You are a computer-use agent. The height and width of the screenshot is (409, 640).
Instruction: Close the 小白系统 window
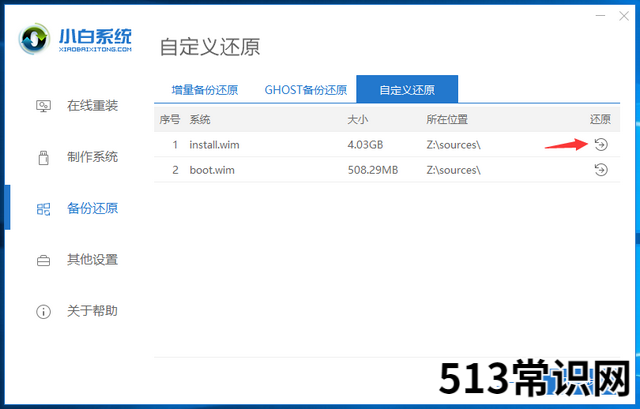[624, 16]
